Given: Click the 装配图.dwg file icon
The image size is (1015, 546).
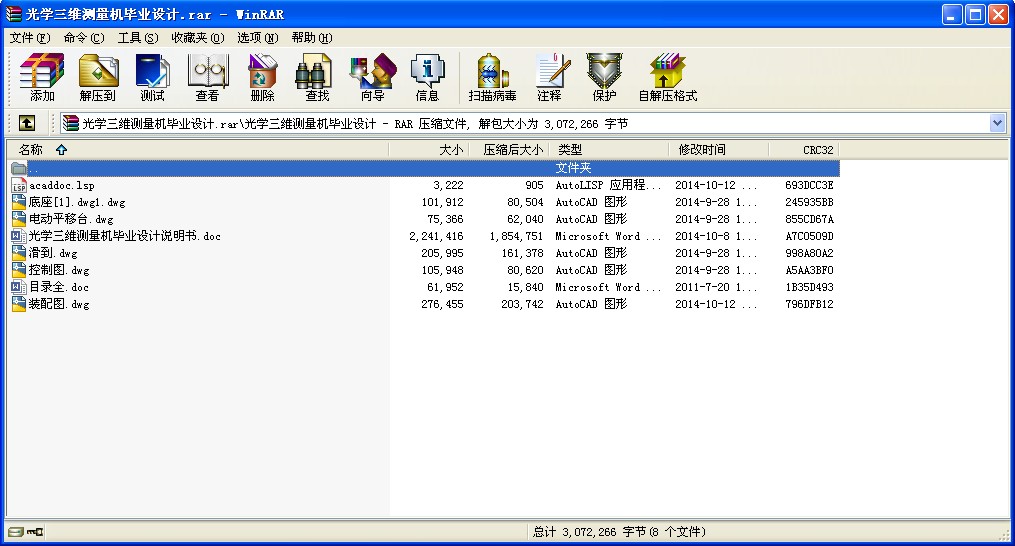Looking at the screenshot, I should (19, 303).
